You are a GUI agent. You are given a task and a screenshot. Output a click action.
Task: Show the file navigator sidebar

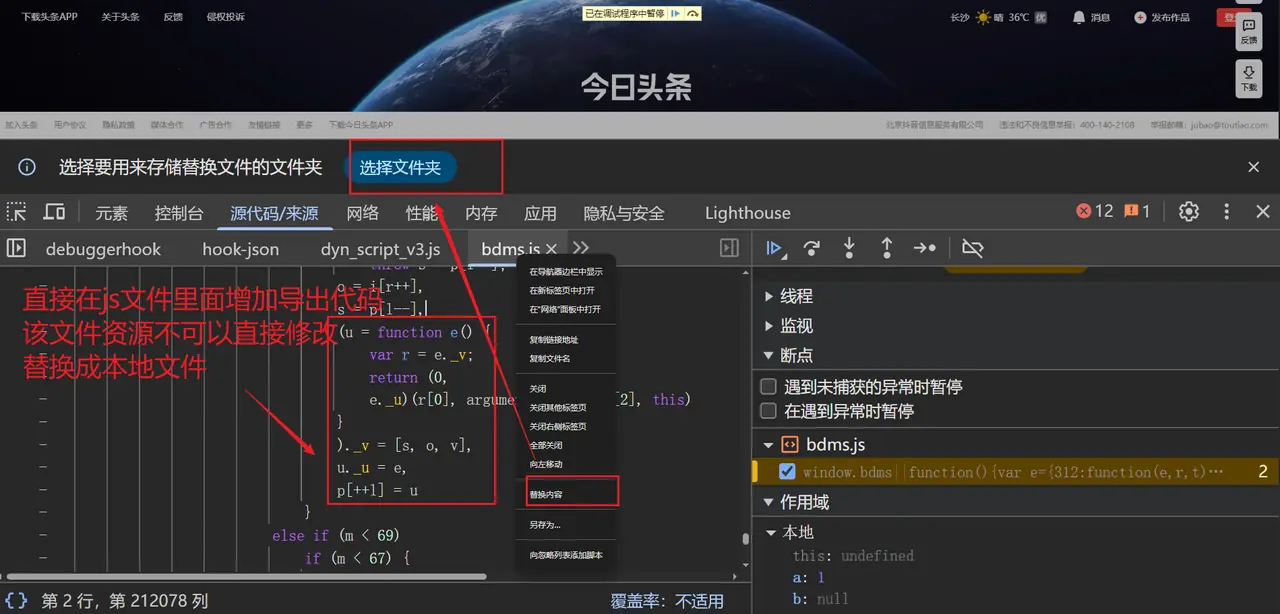(17, 248)
